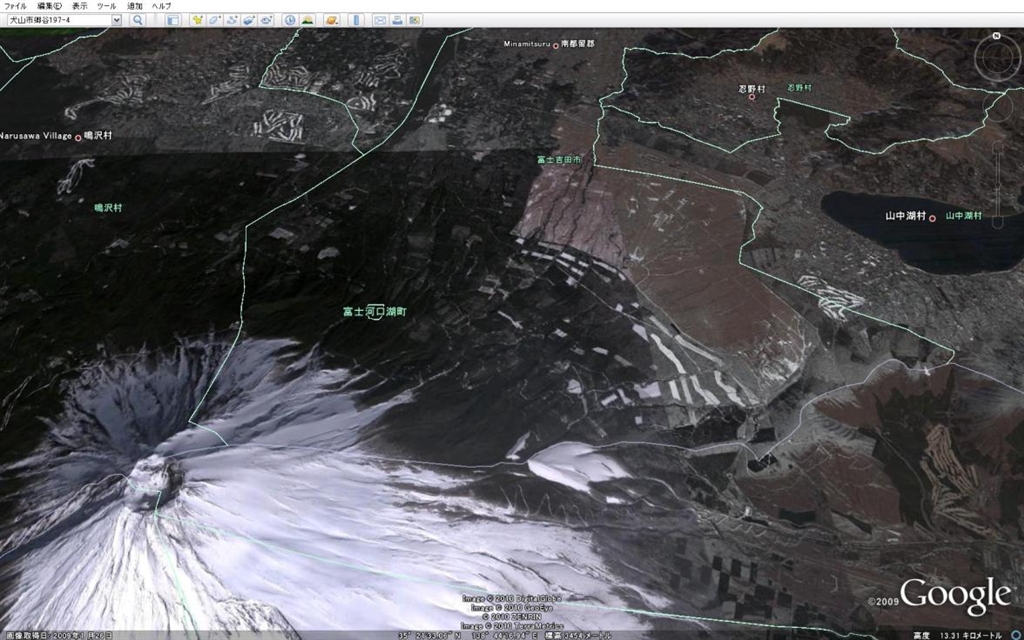This screenshot has width=1024, height=640.
Task: Click the magnifier search button
Action: [138, 20]
